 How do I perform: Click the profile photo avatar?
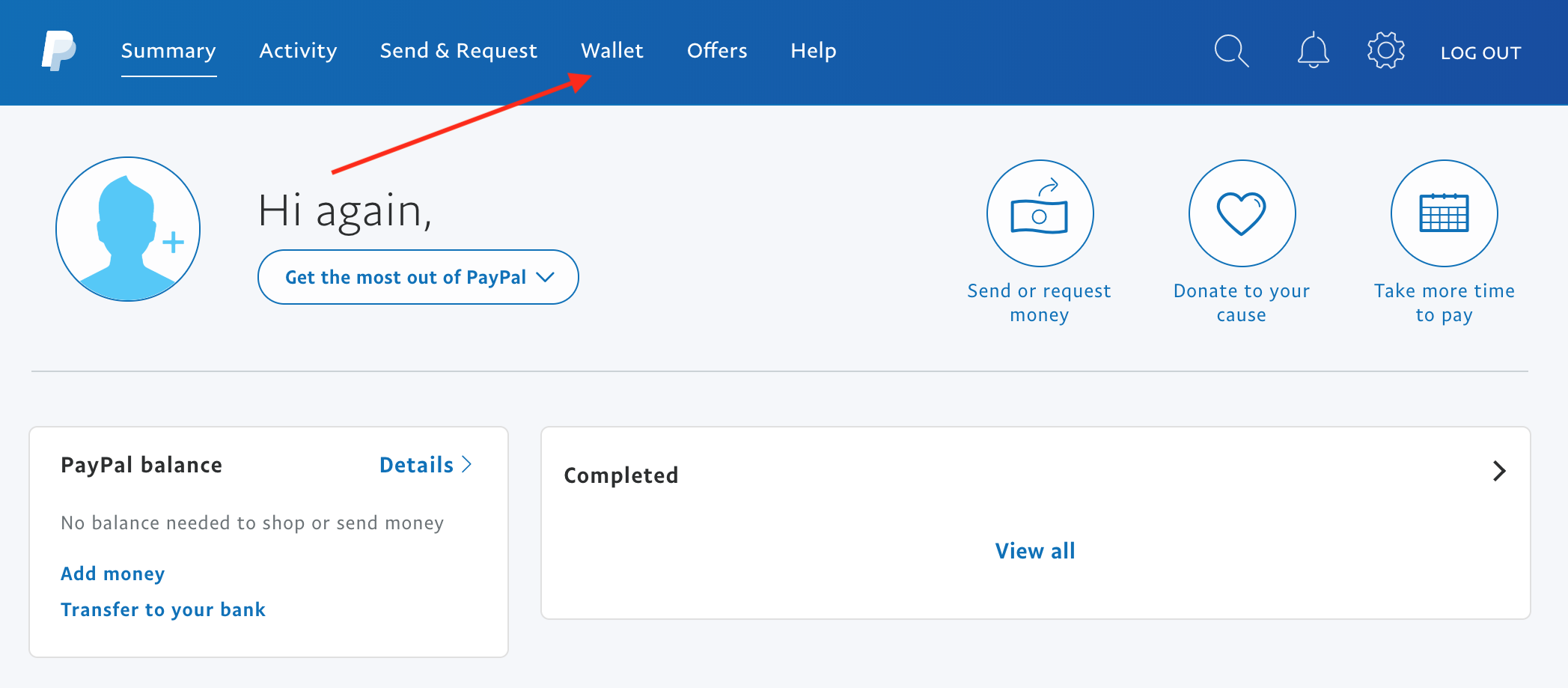128,229
